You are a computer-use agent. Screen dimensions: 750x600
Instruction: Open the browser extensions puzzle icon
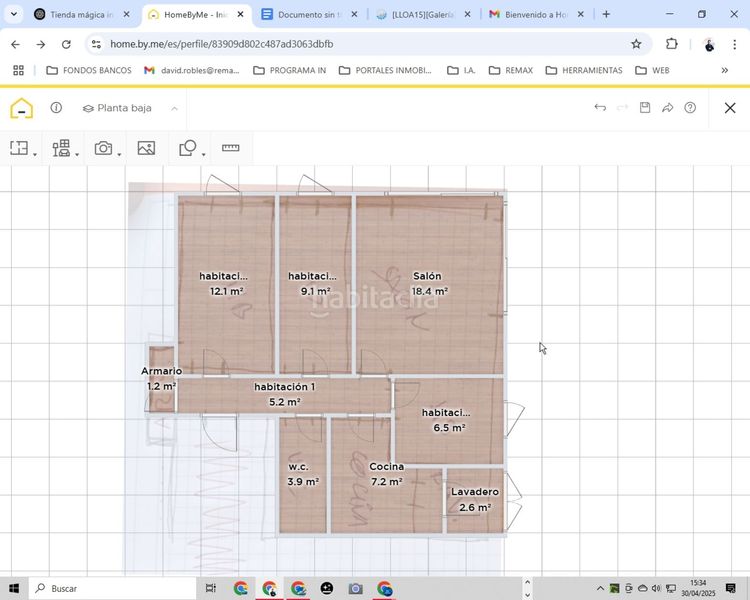coord(672,44)
